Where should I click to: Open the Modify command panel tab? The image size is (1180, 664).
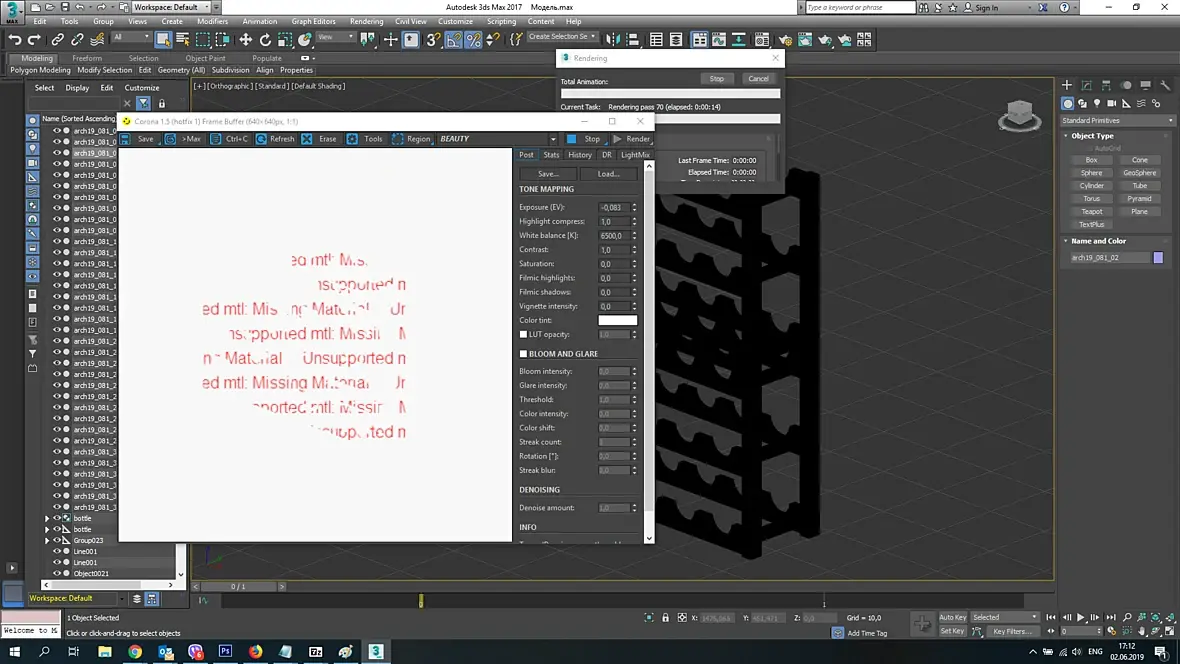point(1087,85)
